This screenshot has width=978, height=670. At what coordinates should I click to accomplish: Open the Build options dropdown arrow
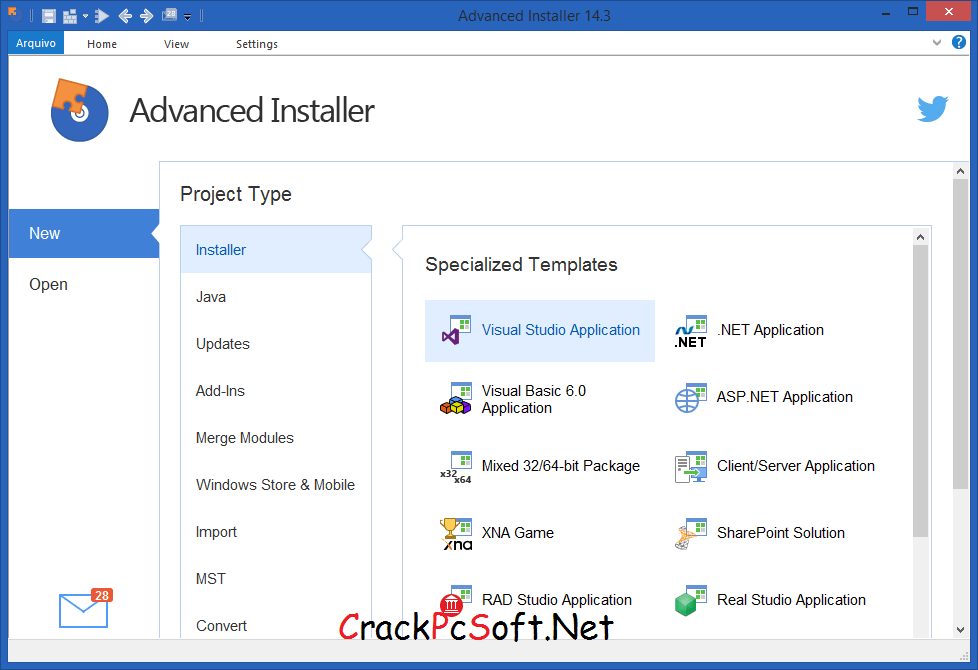(x=85, y=16)
